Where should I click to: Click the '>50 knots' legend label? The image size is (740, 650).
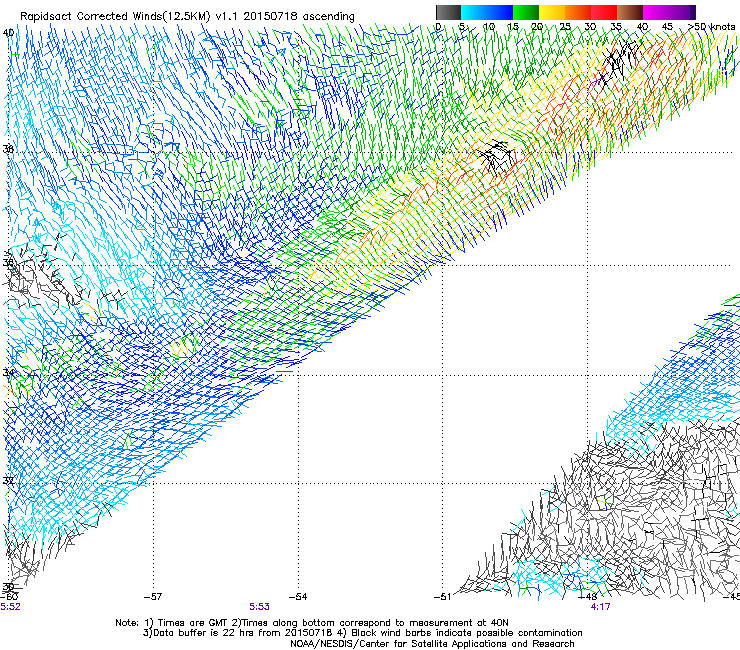pos(712,26)
